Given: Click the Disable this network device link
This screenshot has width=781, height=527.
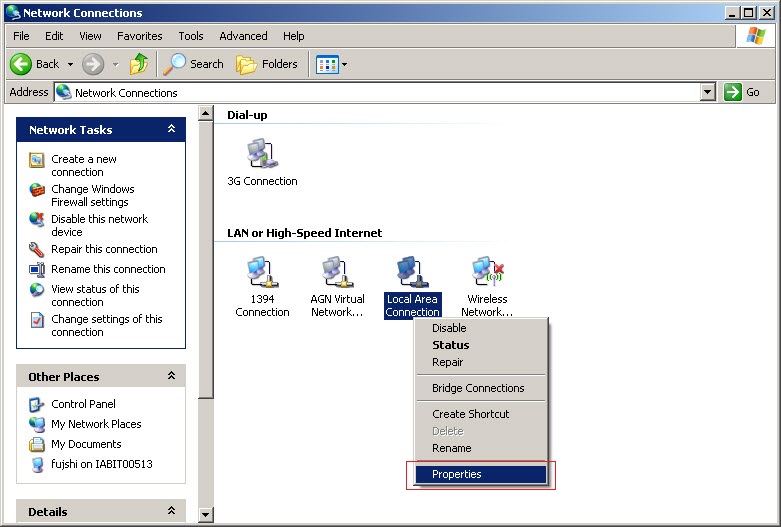Looking at the screenshot, I should tap(99, 225).
